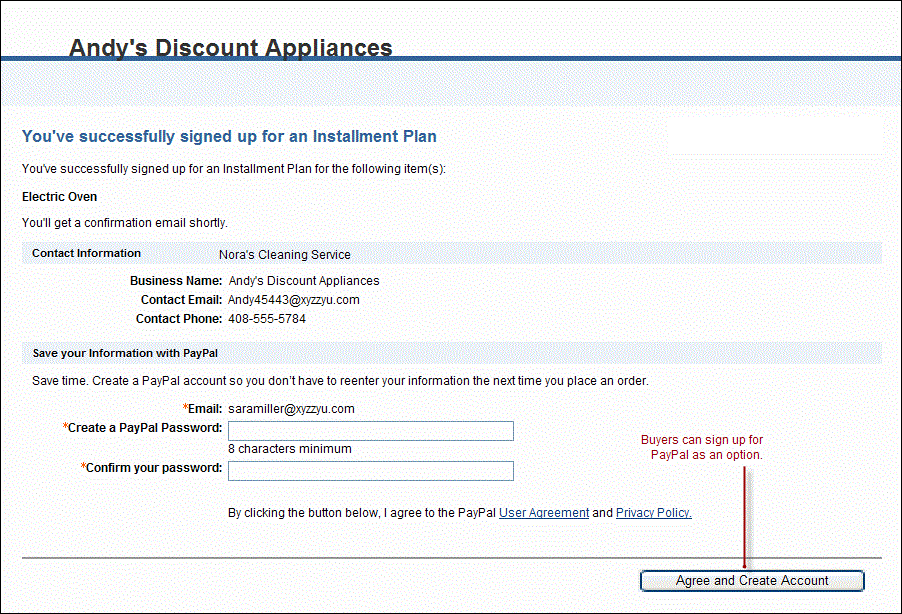902x614 pixels.
Task: Click the 8 characters minimum hint
Action: tap(290, 450)
